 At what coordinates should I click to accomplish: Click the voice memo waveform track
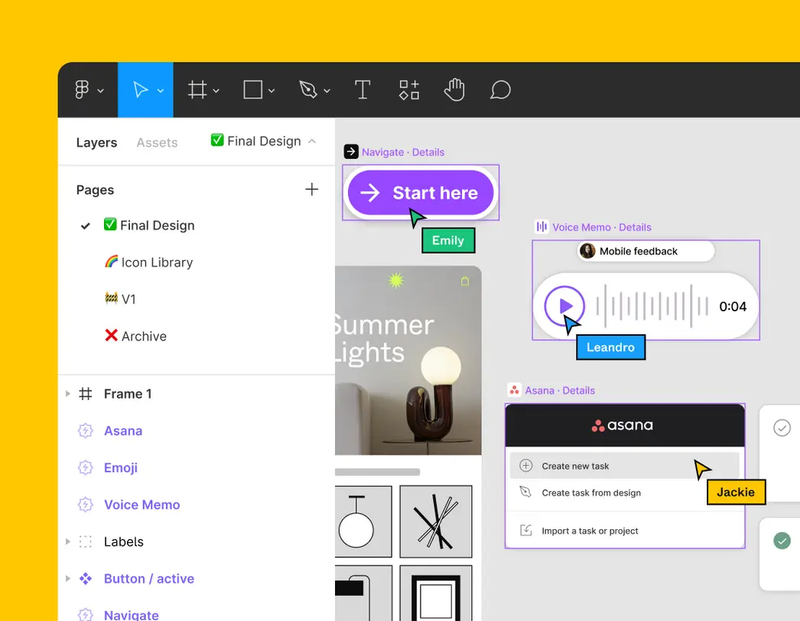[x=652, y=306]
